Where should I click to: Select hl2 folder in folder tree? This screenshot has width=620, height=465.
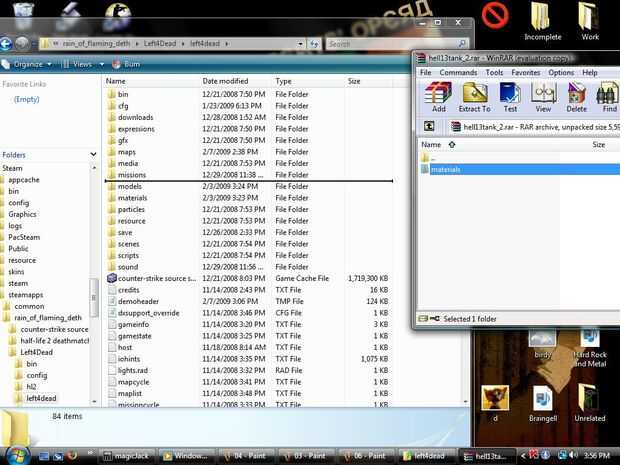[31, 387]
